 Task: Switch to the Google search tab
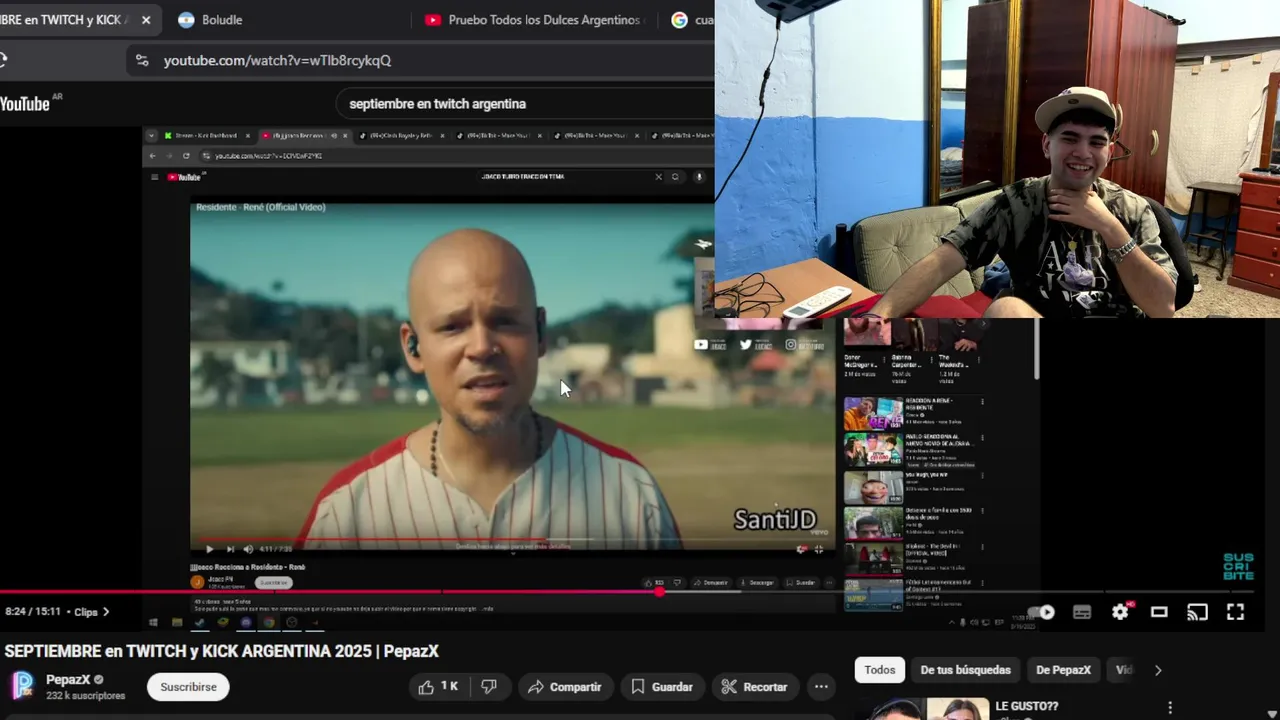(x=690, y=20)
